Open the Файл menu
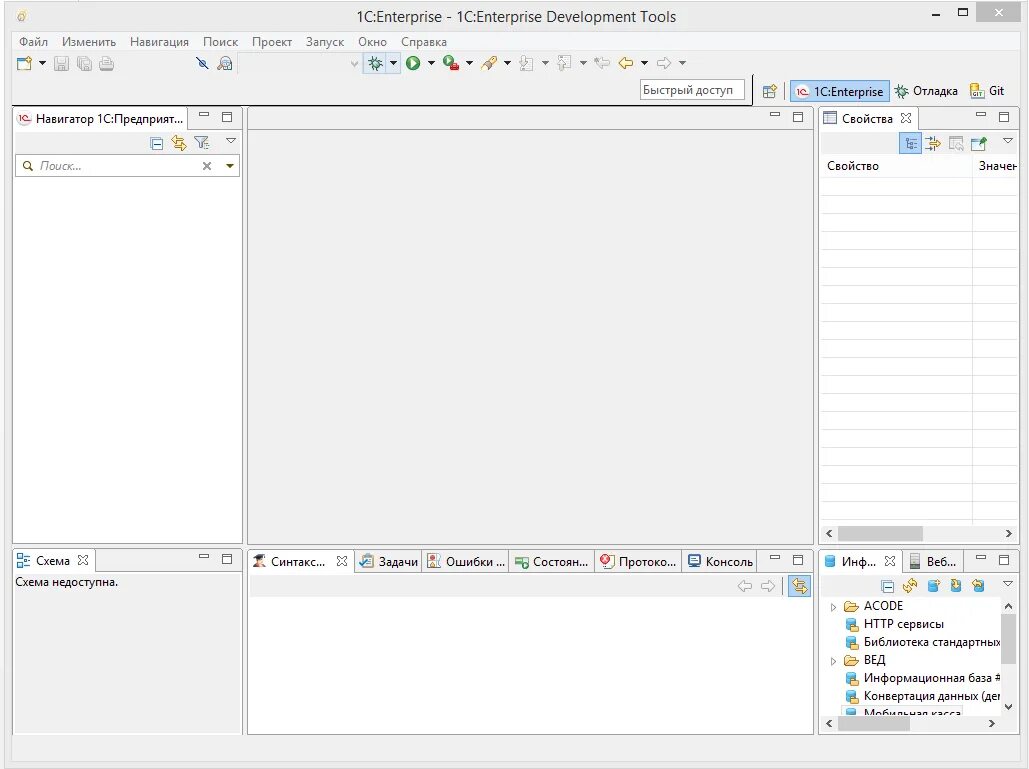 [x=33, y=42]
